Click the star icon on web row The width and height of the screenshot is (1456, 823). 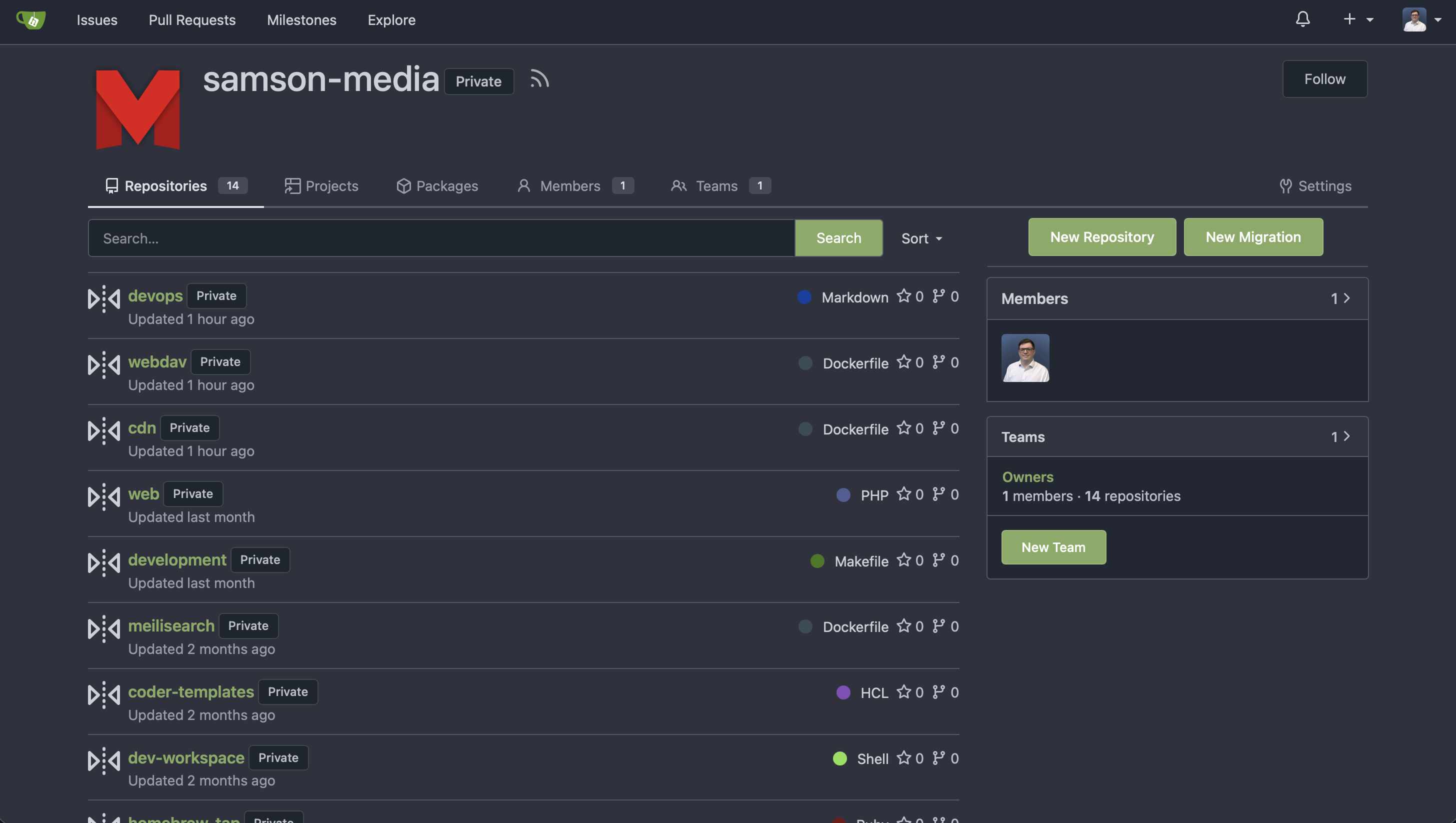pyautogui.click(x=904, y=494)
